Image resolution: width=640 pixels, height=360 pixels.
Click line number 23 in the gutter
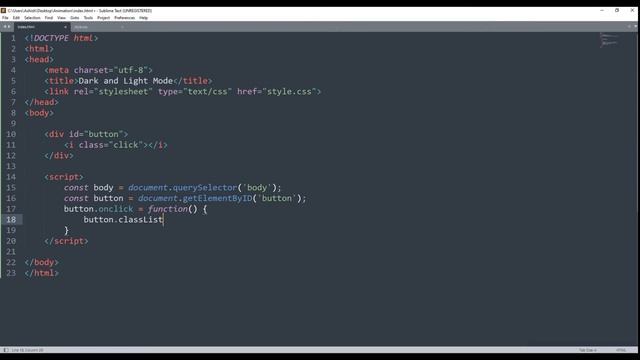point(11,273)
